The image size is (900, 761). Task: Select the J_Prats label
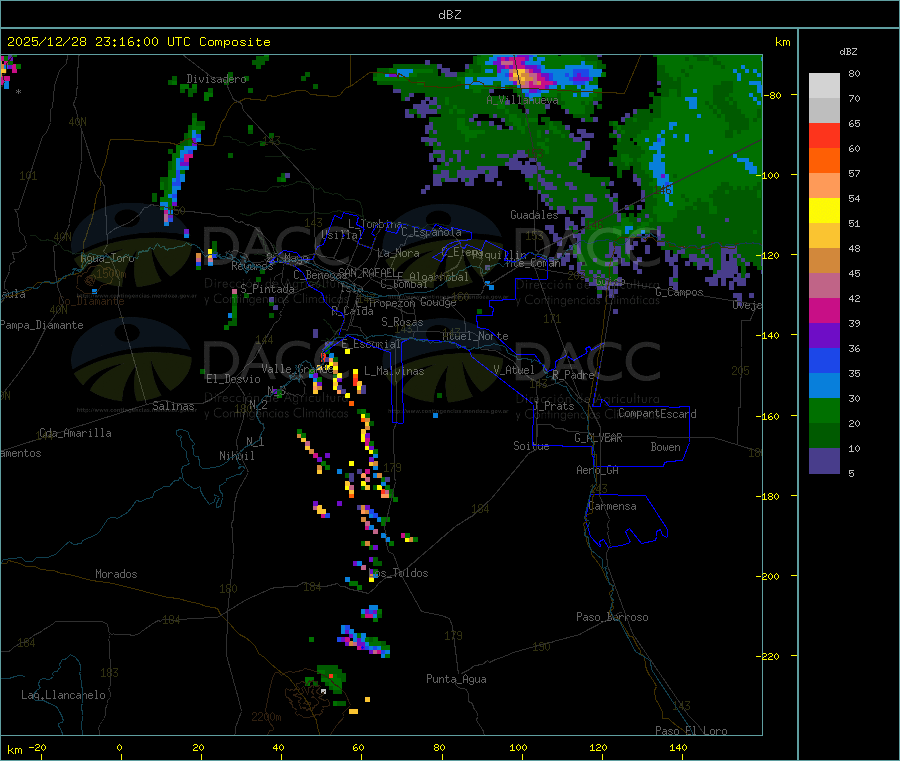554,406
